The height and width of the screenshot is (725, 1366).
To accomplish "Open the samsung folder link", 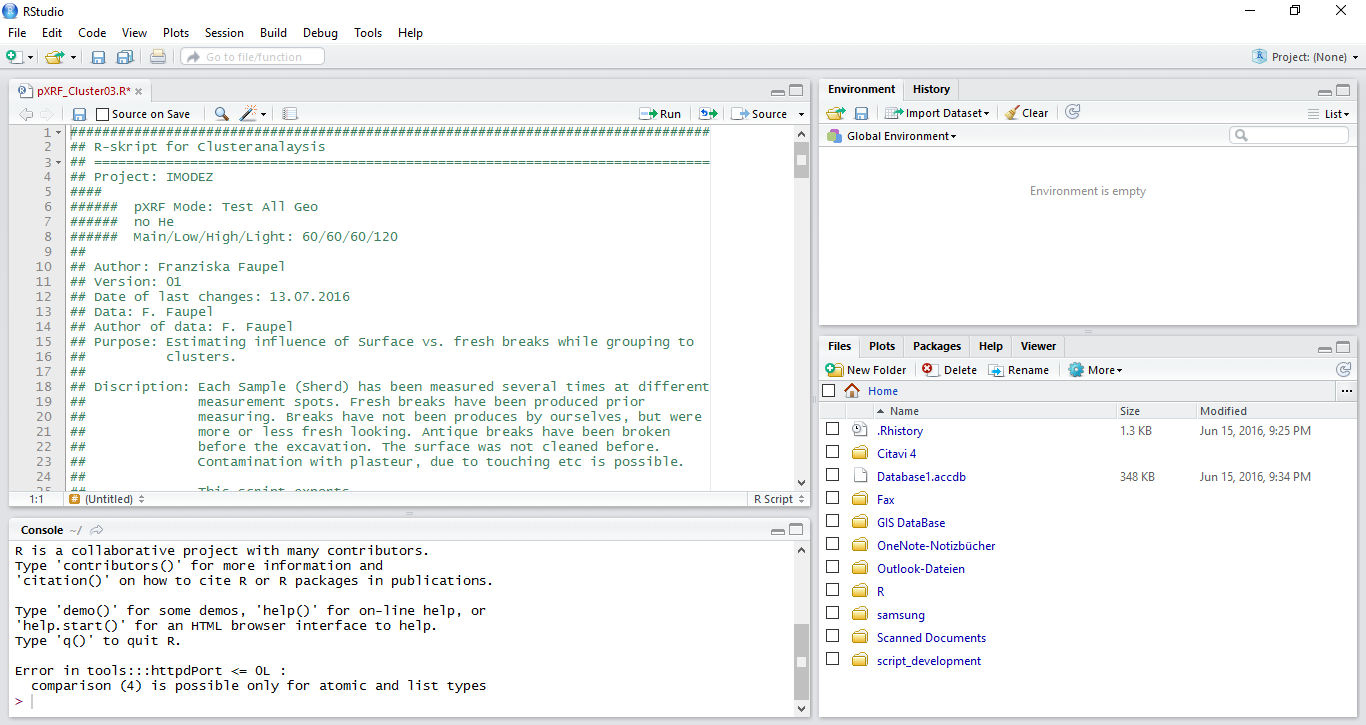I will click(901, 615).
